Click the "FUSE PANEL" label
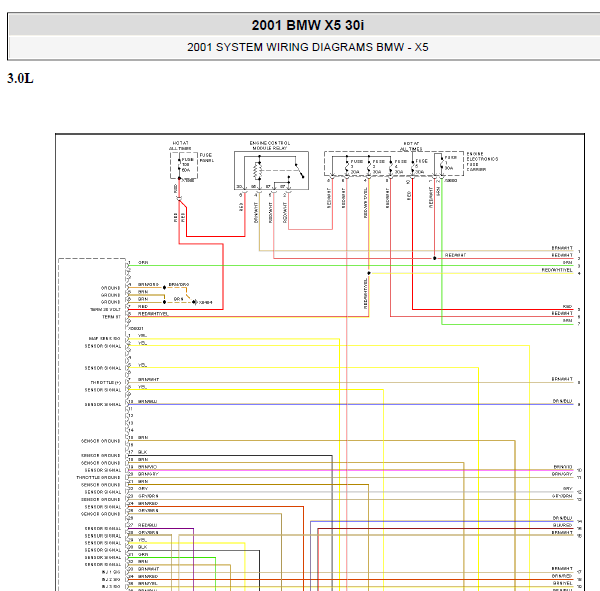The width and height of the screenshot is (600, 591). 207,158
